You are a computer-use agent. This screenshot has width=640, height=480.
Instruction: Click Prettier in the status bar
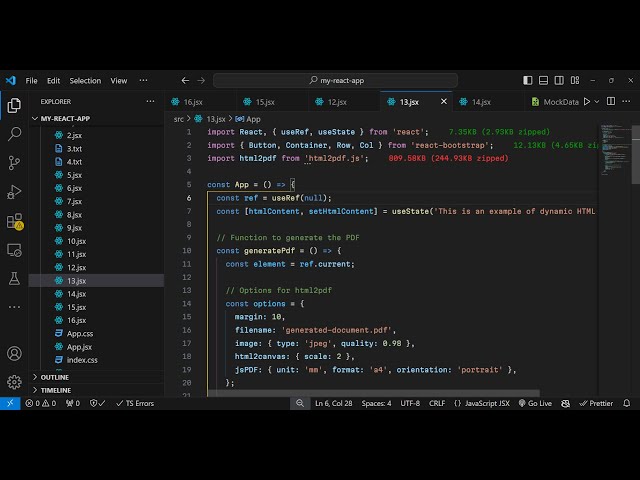(x=597, y=403)
